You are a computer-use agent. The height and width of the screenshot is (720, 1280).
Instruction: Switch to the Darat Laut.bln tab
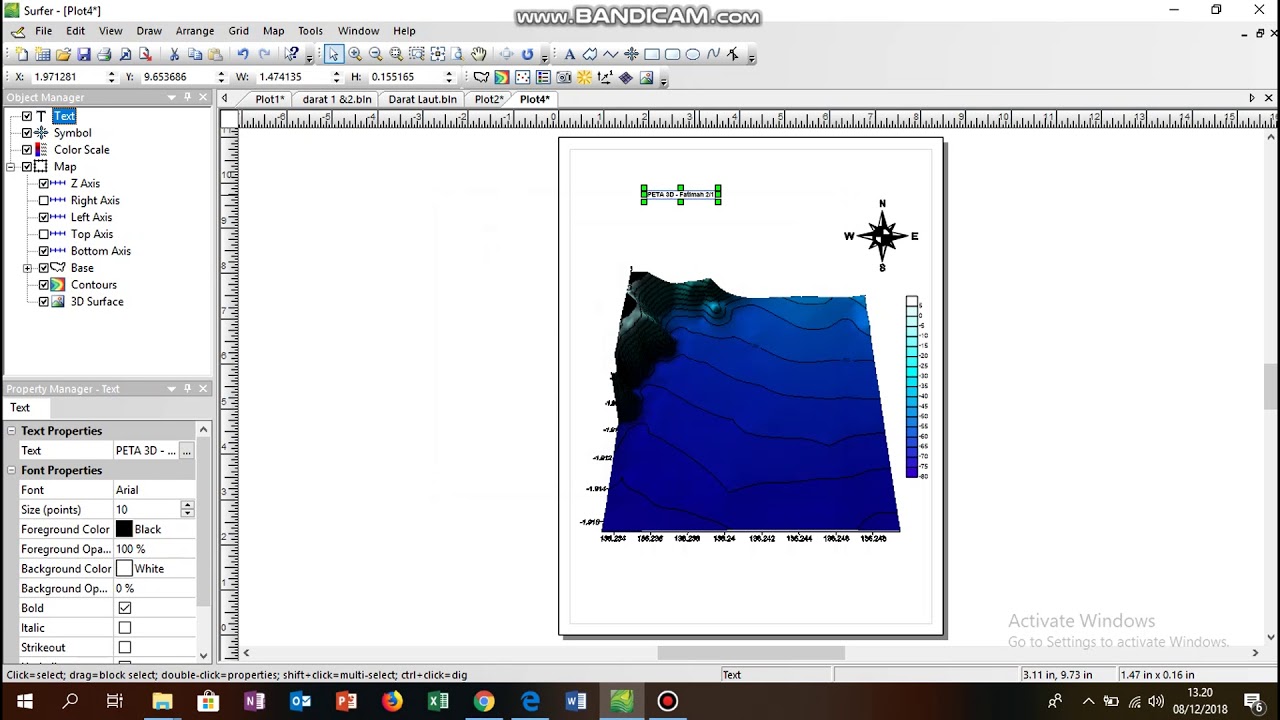(x=422, y=99)
